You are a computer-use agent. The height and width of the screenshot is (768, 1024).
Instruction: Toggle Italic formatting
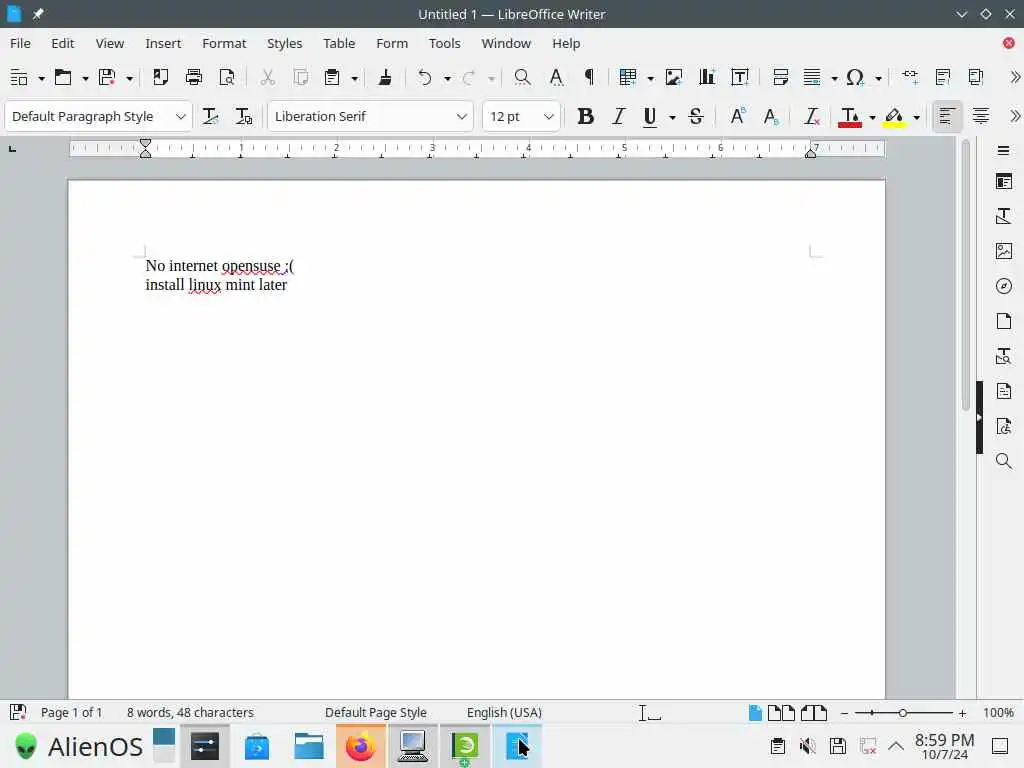click(x=618, y=117)
